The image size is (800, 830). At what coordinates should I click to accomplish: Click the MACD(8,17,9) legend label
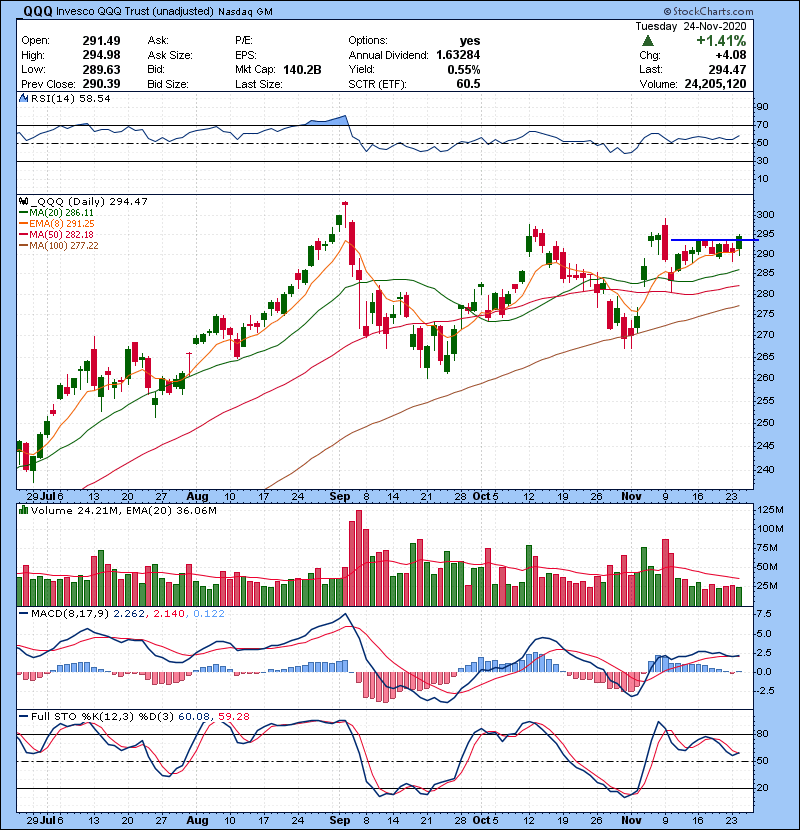(x=70, y=614)
